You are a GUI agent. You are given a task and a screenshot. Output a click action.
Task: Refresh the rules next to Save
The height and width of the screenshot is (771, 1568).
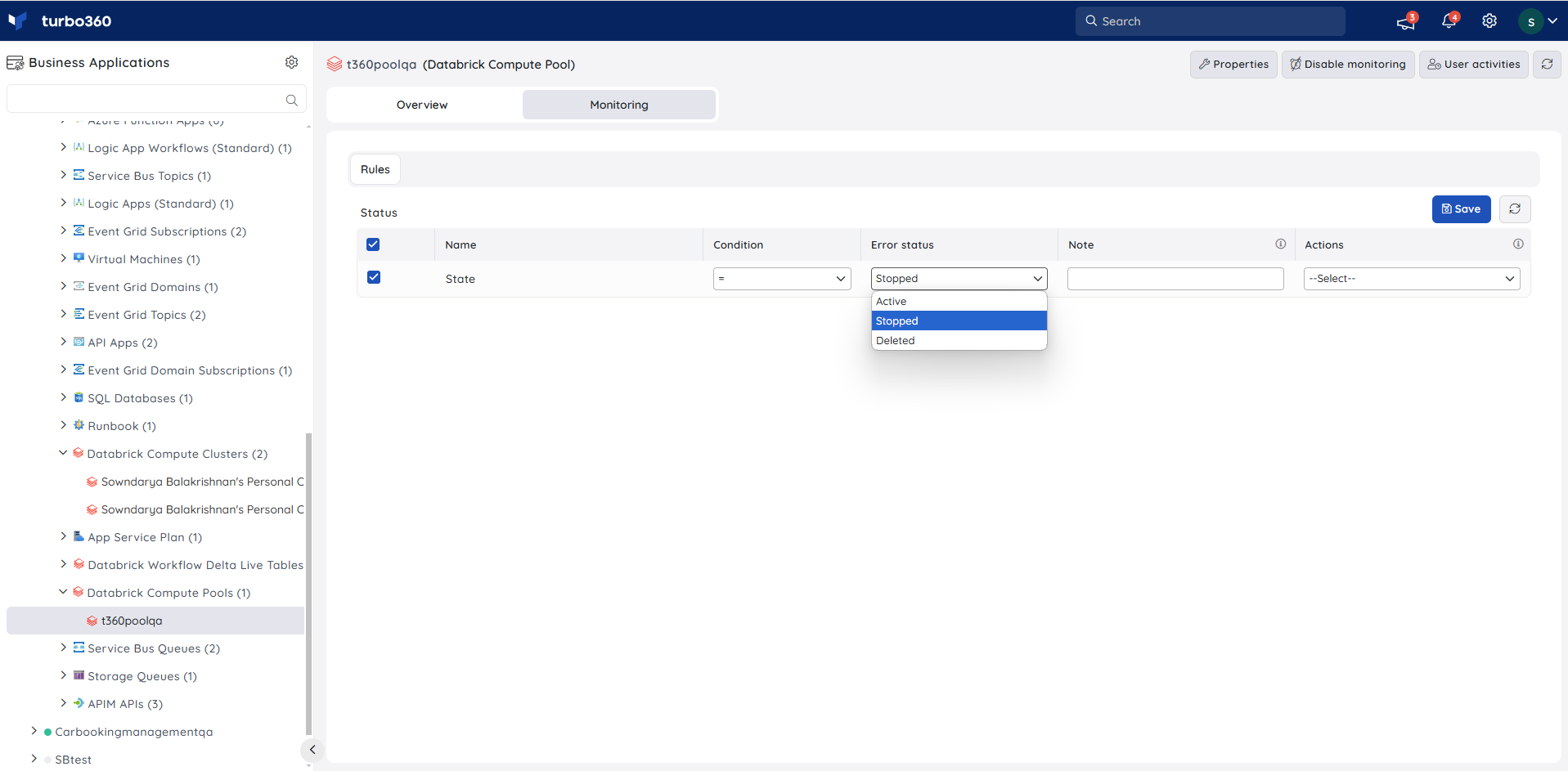[x=1515, y=208]
